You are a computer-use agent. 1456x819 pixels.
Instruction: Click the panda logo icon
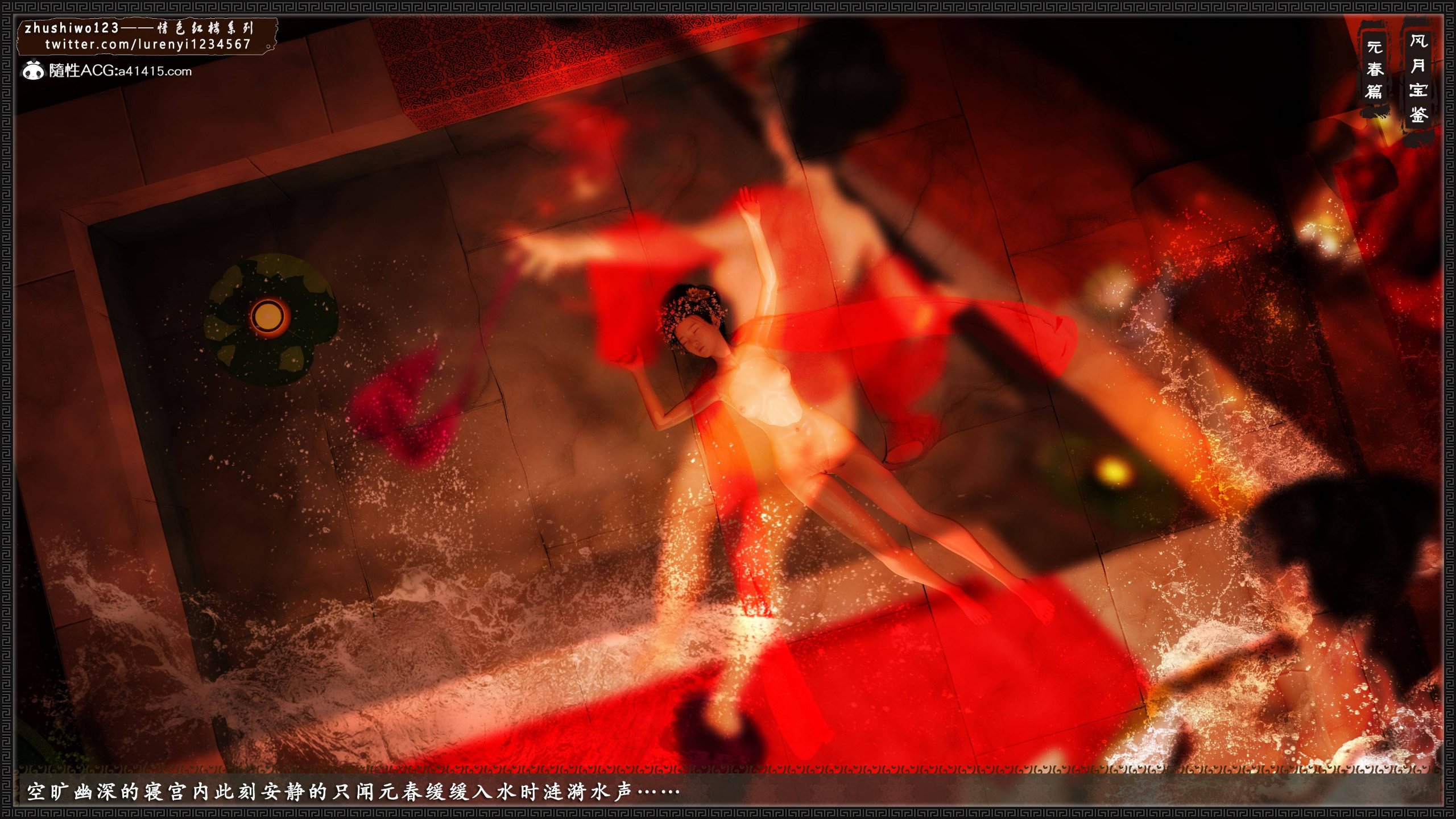click(34, 71)
